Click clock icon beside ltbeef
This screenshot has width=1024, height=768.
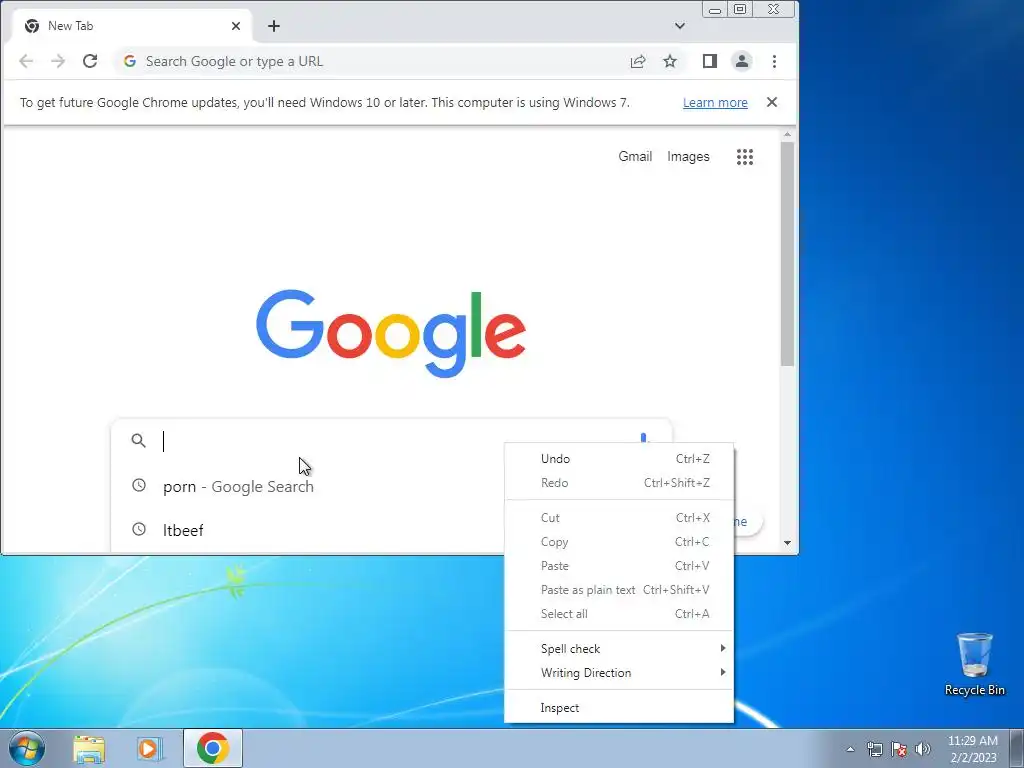click(139, 529)
